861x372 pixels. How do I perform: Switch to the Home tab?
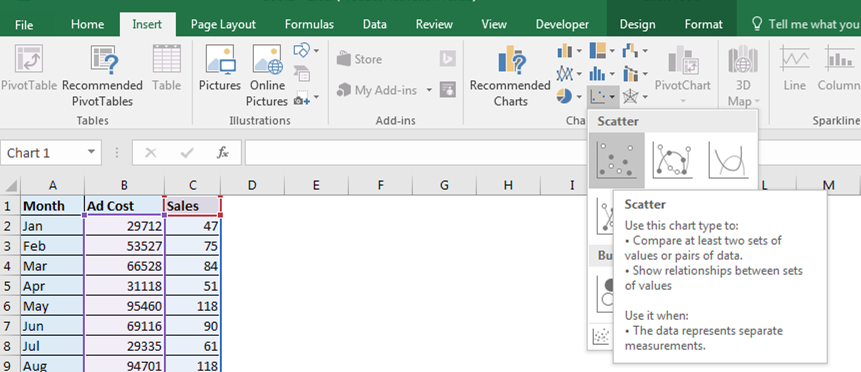pos(87,25)
